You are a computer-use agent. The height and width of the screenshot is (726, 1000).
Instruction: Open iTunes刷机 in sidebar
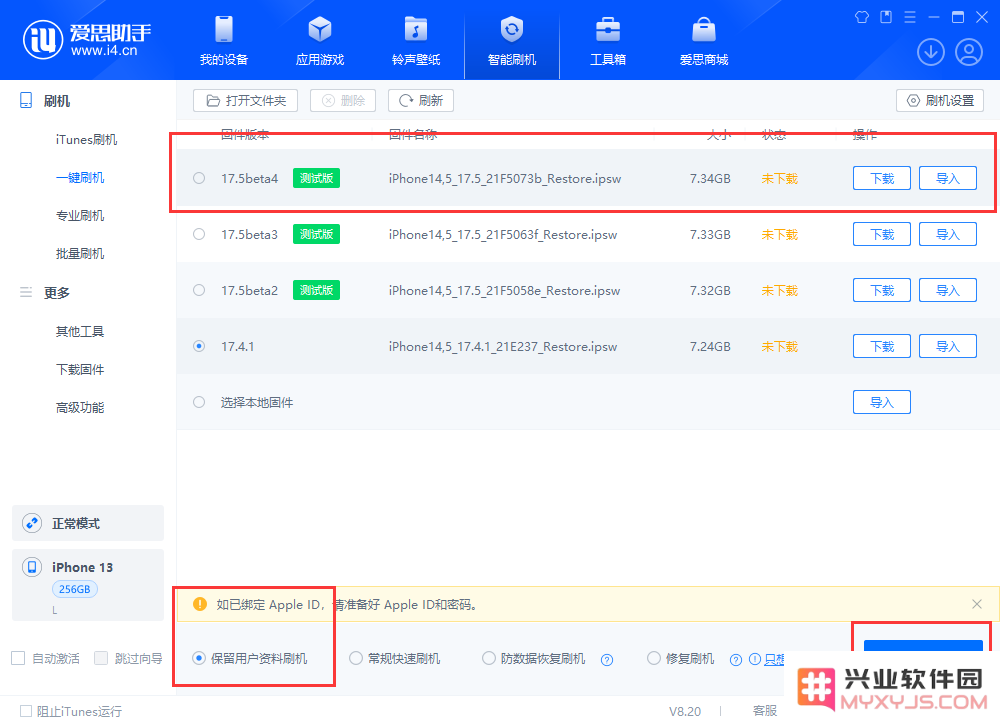point(86,140)
